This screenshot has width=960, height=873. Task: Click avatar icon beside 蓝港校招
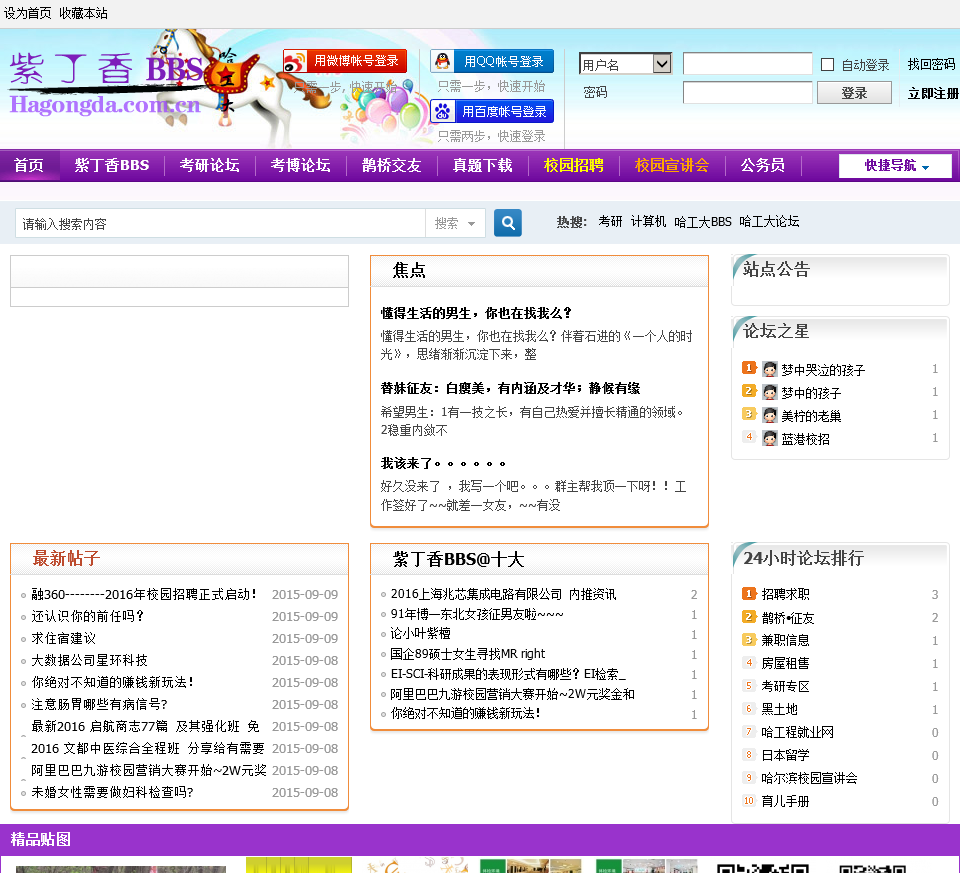[770, 438]
